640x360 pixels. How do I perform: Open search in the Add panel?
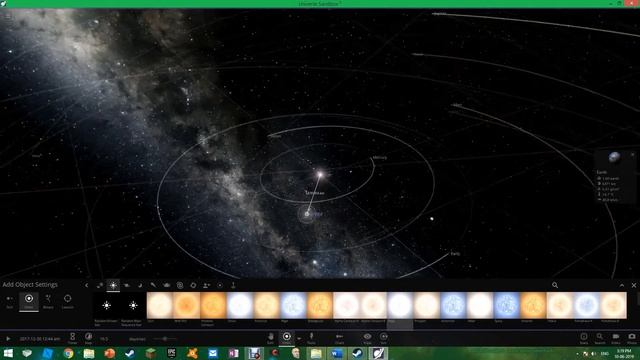(555, 285)
